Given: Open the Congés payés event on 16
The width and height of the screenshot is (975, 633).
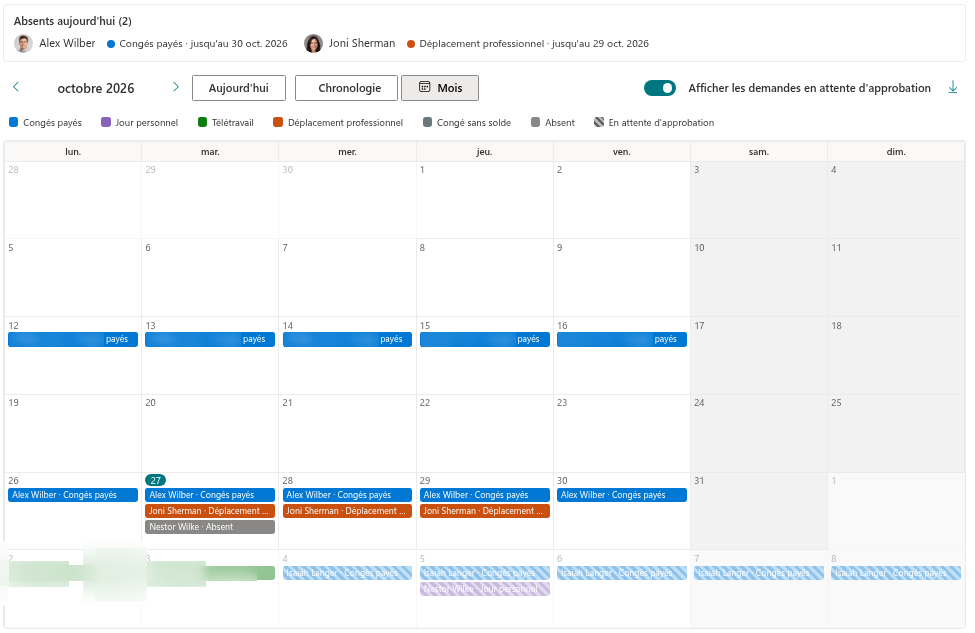Looking at the screenshot, I should [622, 340].
